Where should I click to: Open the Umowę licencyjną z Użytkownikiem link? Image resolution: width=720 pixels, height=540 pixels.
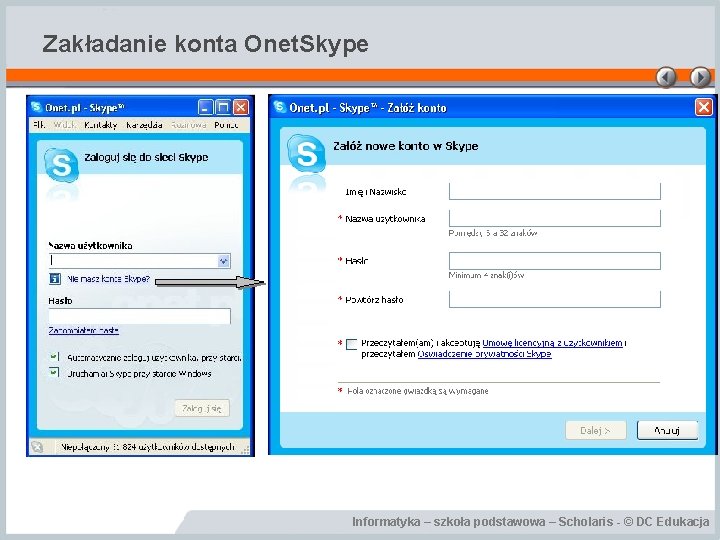pyautogui.click(x=552, y=343)
